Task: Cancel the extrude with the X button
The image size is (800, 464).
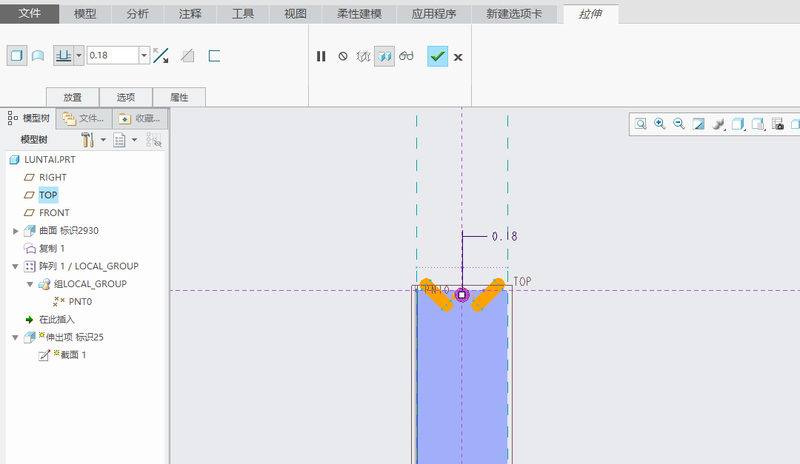Action: tap(458, 57)
